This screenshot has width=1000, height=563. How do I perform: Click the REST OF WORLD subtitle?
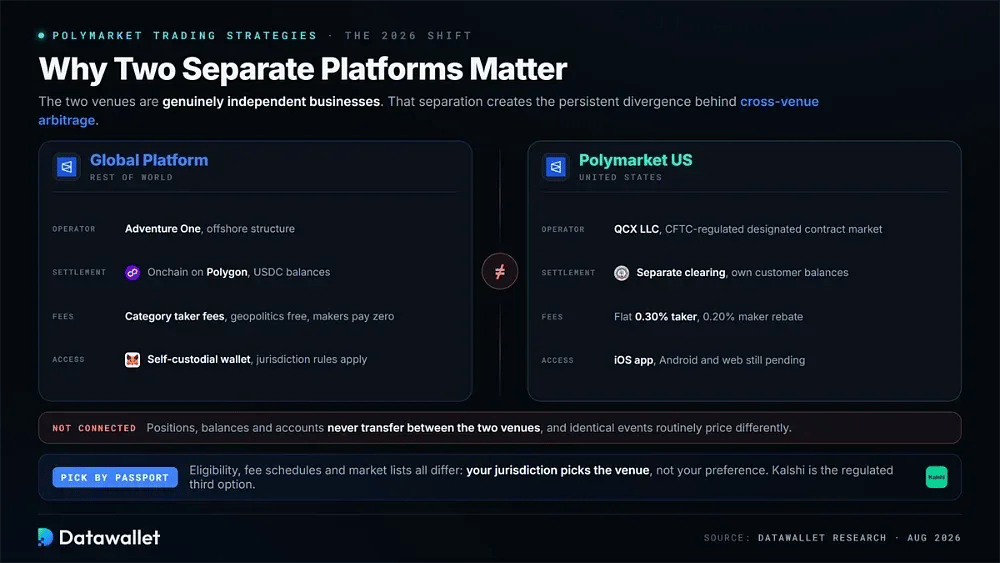click(x=131, y=177)
